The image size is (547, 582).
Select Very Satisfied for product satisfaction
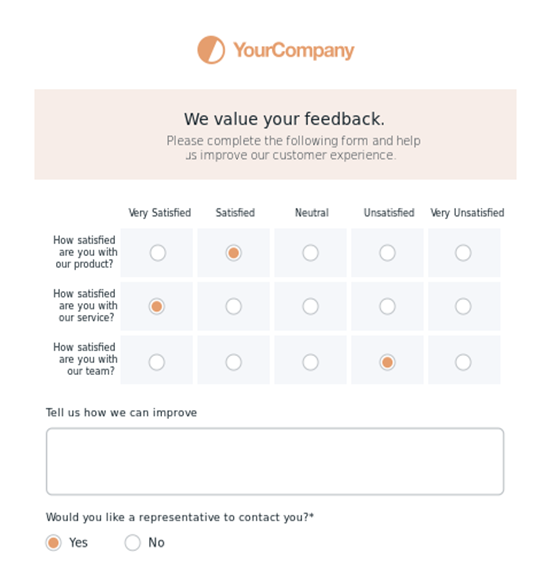point(158,253)
